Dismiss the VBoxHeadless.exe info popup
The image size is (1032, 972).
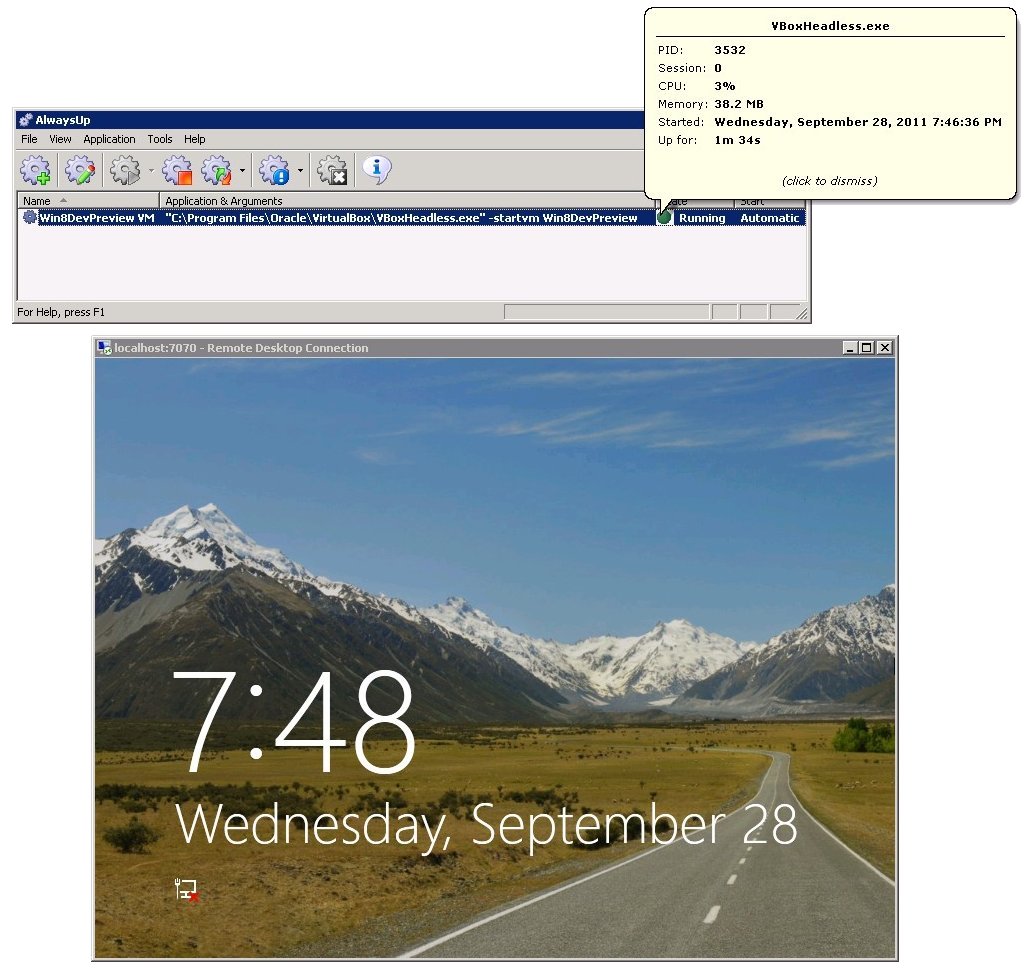tap(829, 181)
